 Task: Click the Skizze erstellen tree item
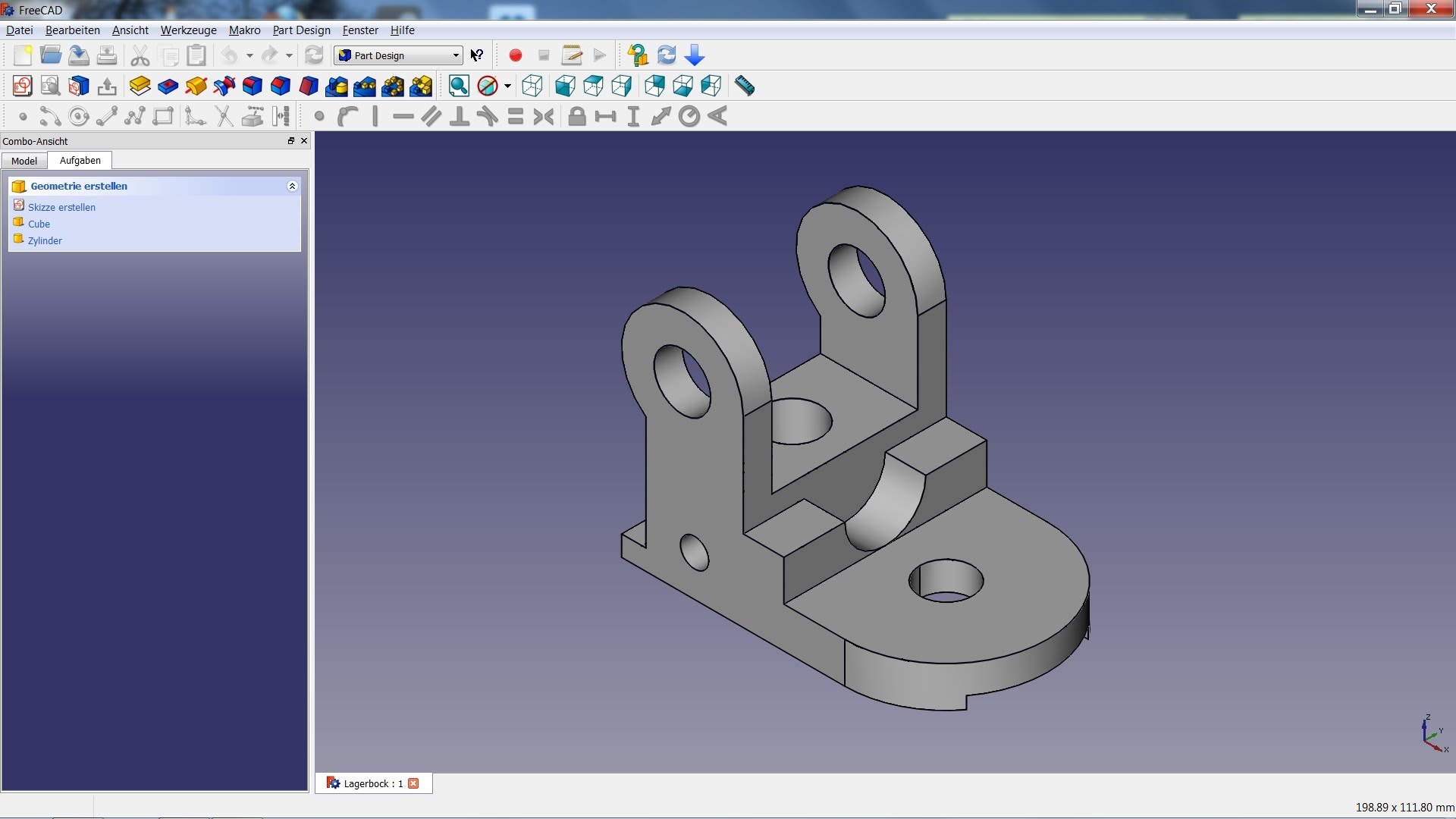point(62,207)
